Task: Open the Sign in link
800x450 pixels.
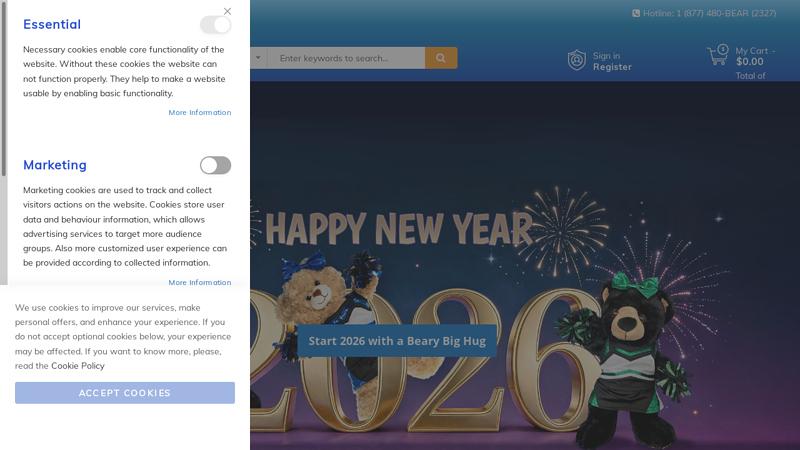Action: [x=606, y=56]
